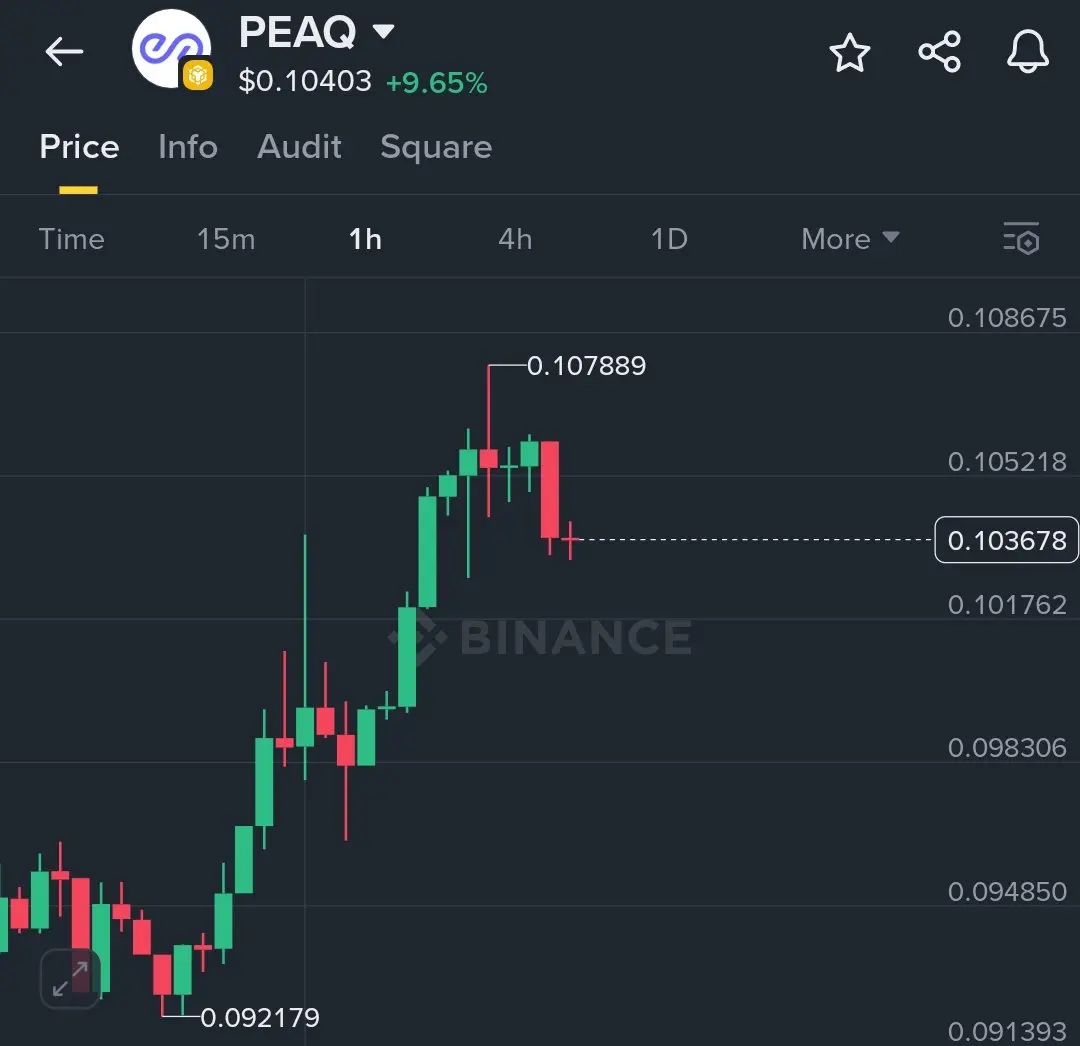This screenshot has width=1080, height=1046.
Task: Open the Square tab
Action: pyautogui.click(x=436, y=147)
